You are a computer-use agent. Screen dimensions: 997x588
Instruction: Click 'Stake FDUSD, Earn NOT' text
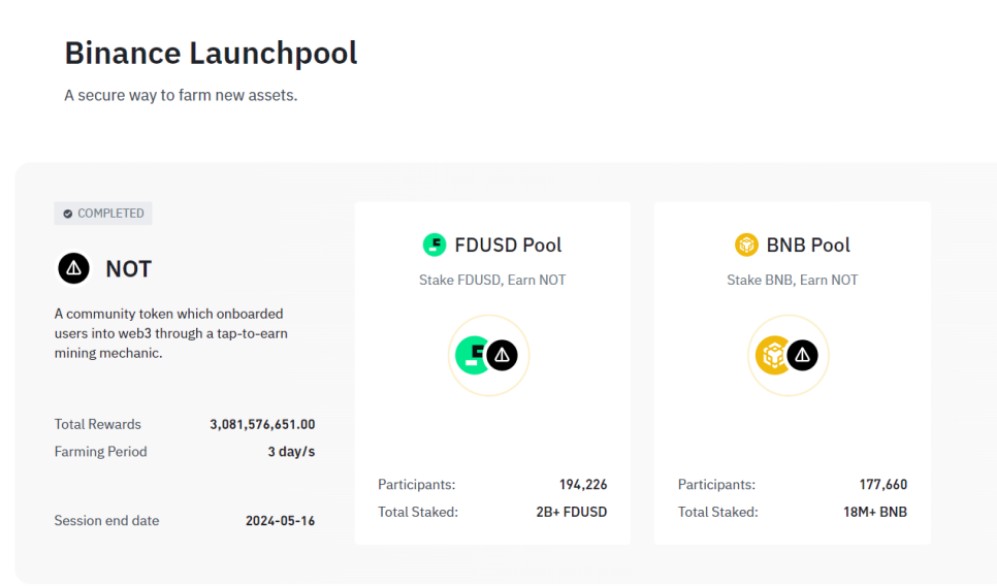click(x=492, y=280)
